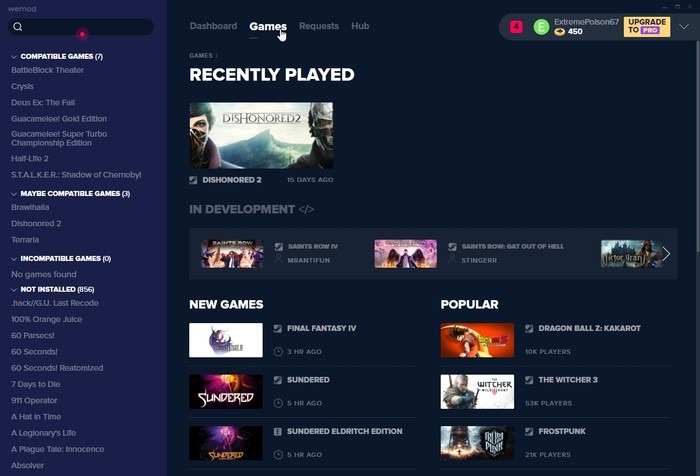Switch to the Dashboard tab
The height and width of the screenshot is (476, 700).
tap(213, 26)
